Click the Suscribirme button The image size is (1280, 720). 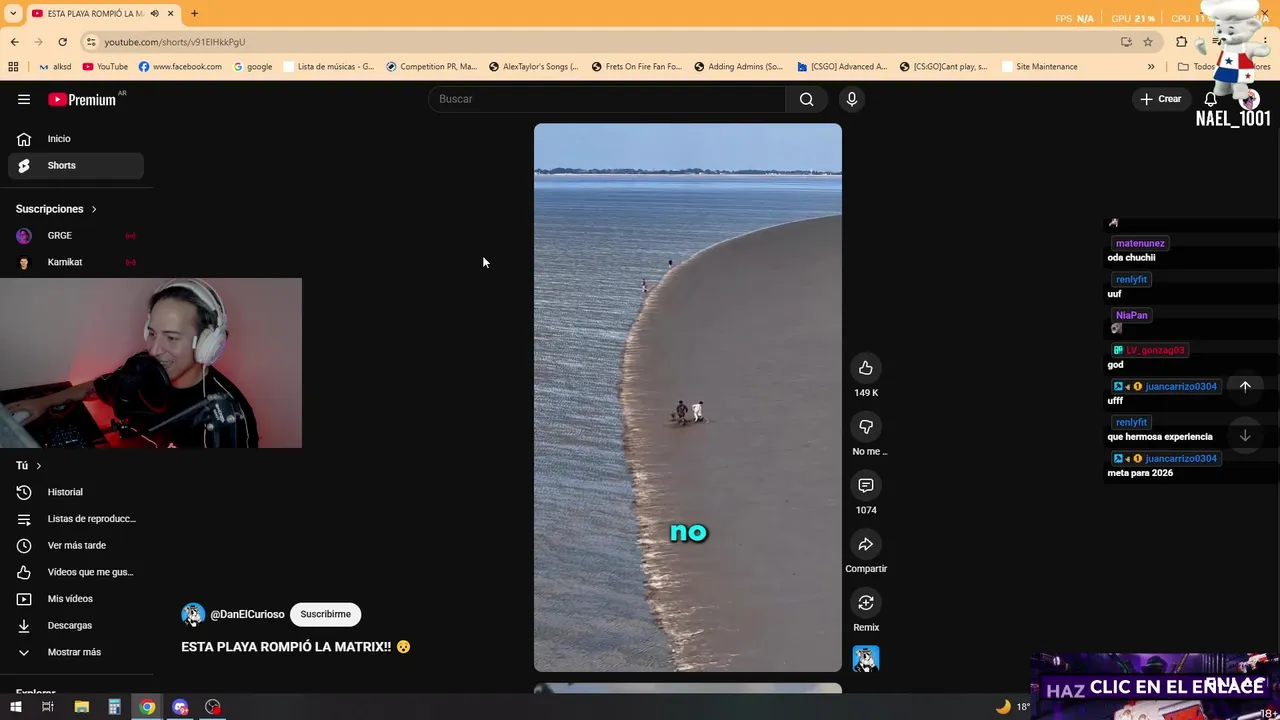(x=325, y=615)
